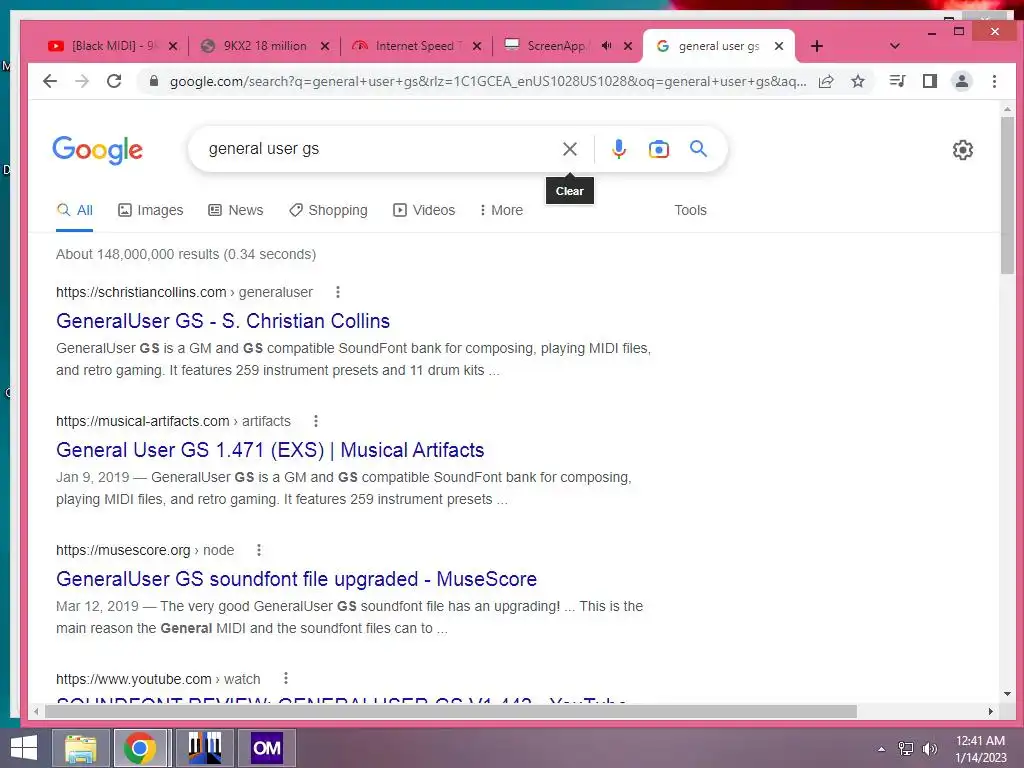Open the GeneralUser GS - S. Christian Collins result
The height and width of the screenshot is (768, 1024).
223,321
